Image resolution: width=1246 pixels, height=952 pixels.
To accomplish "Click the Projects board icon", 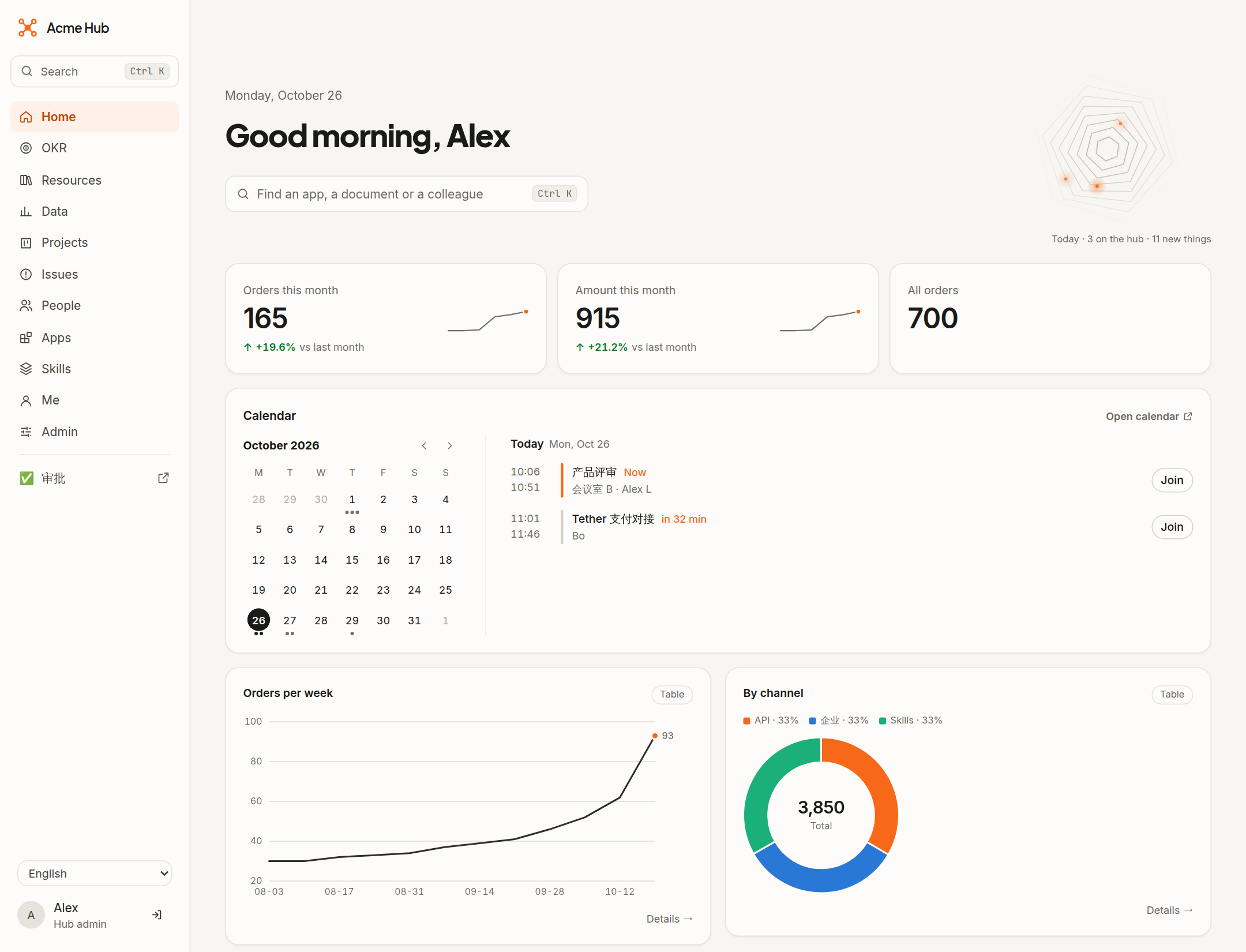I will (x=26, y=243).
